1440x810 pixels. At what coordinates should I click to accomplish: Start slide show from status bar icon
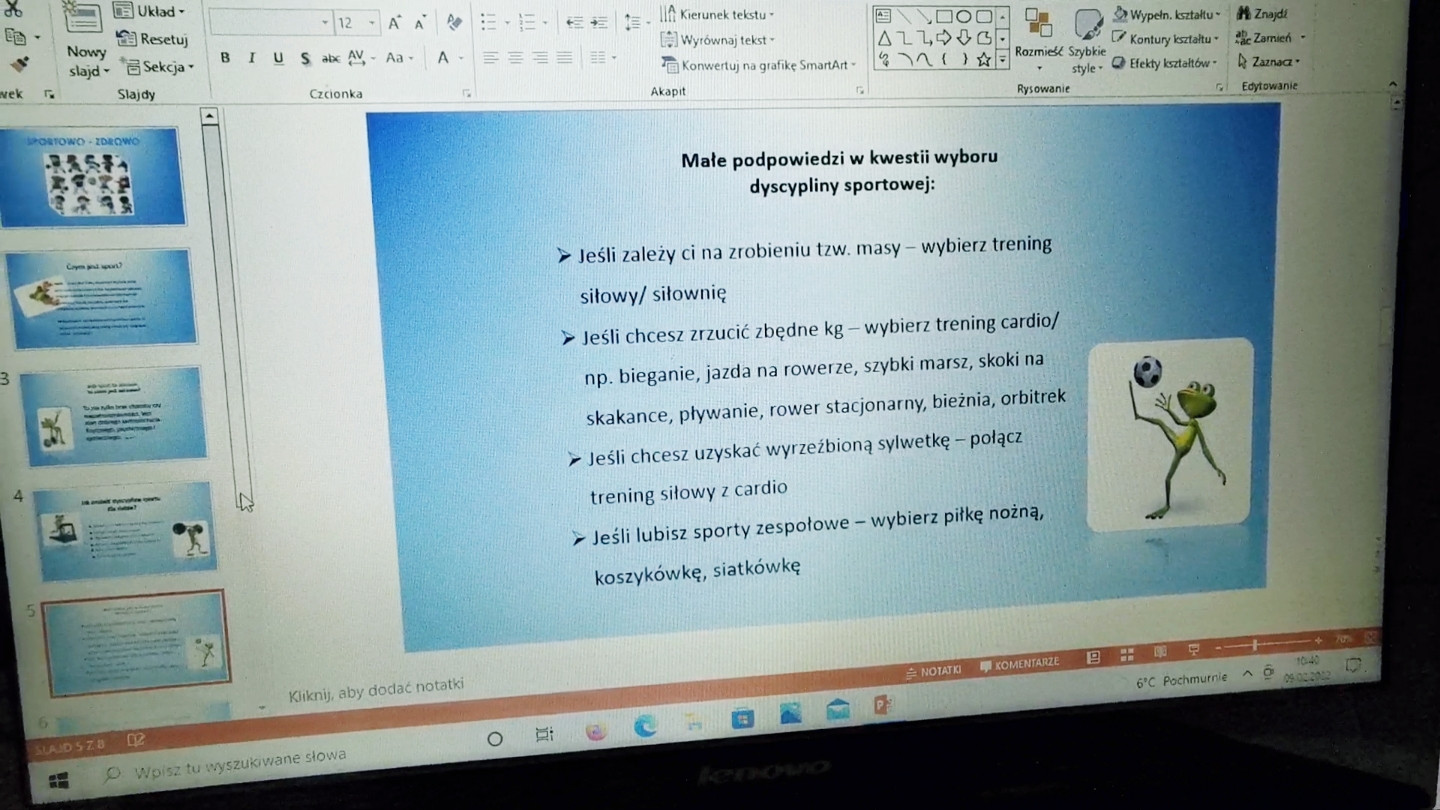tap(1193, 650)
